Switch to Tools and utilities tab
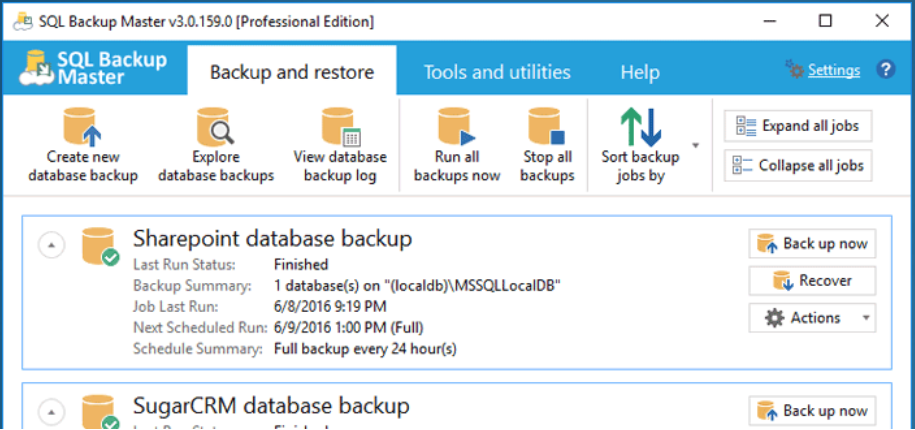The image size is (915, 430). coord(497,72)
